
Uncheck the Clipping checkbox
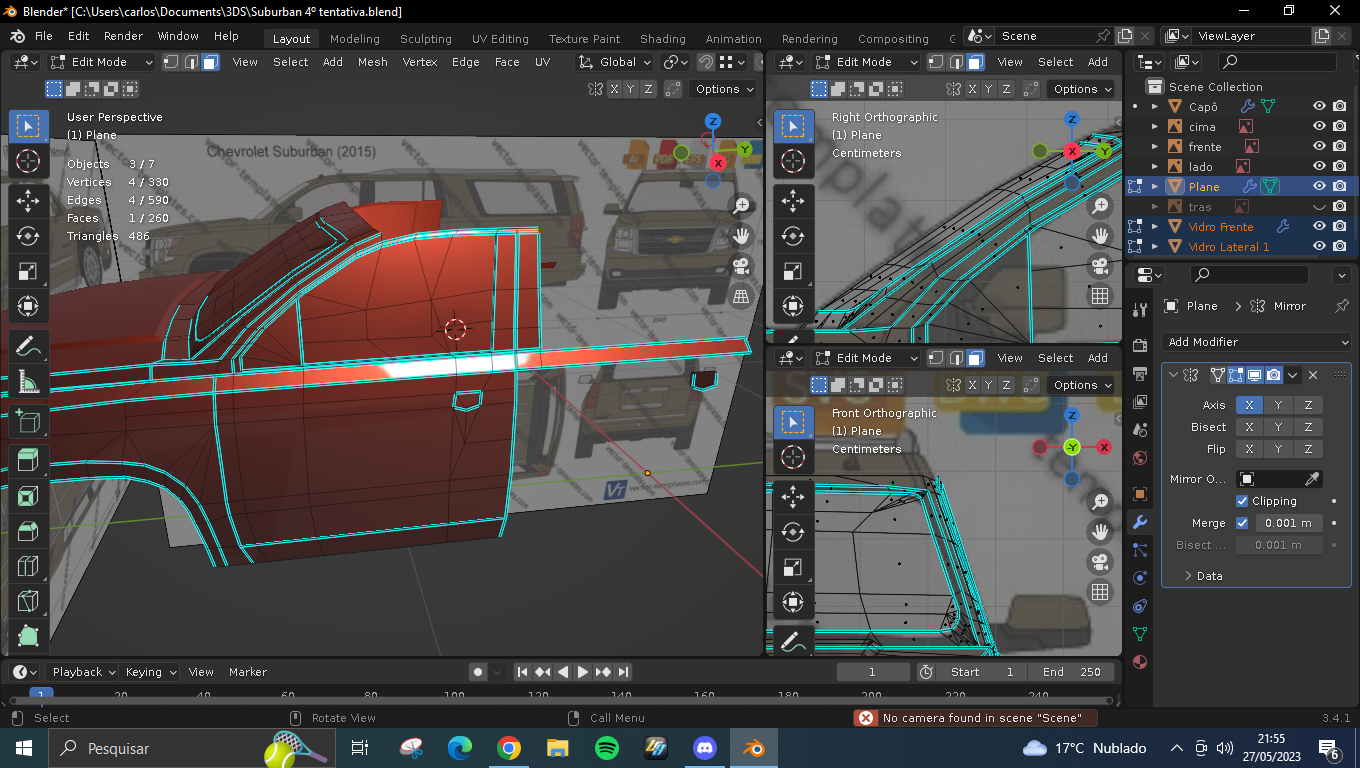tap(1242, 501)
